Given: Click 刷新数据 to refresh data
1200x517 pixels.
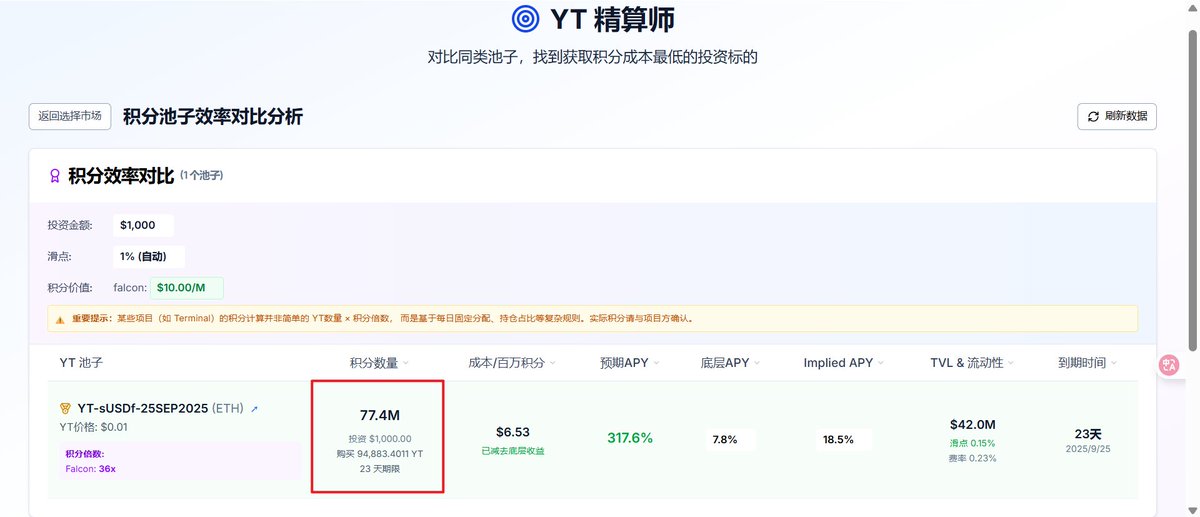Looking at the screenshot, I should pyautogui.click(x=1117, y=116).
